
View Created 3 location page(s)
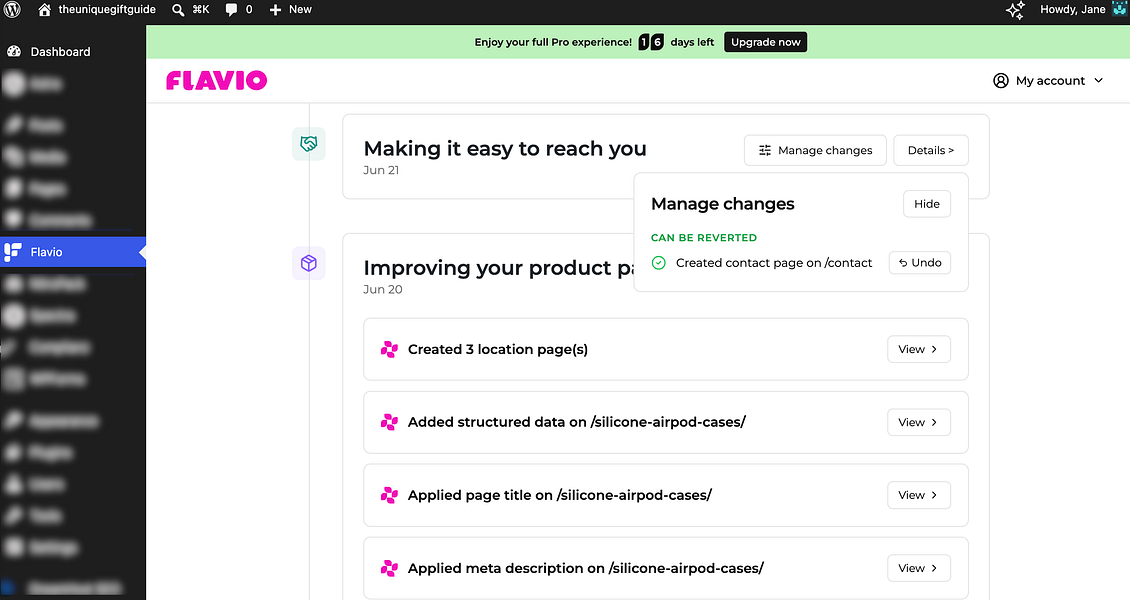pyautogui.click(x=918, y=349)
